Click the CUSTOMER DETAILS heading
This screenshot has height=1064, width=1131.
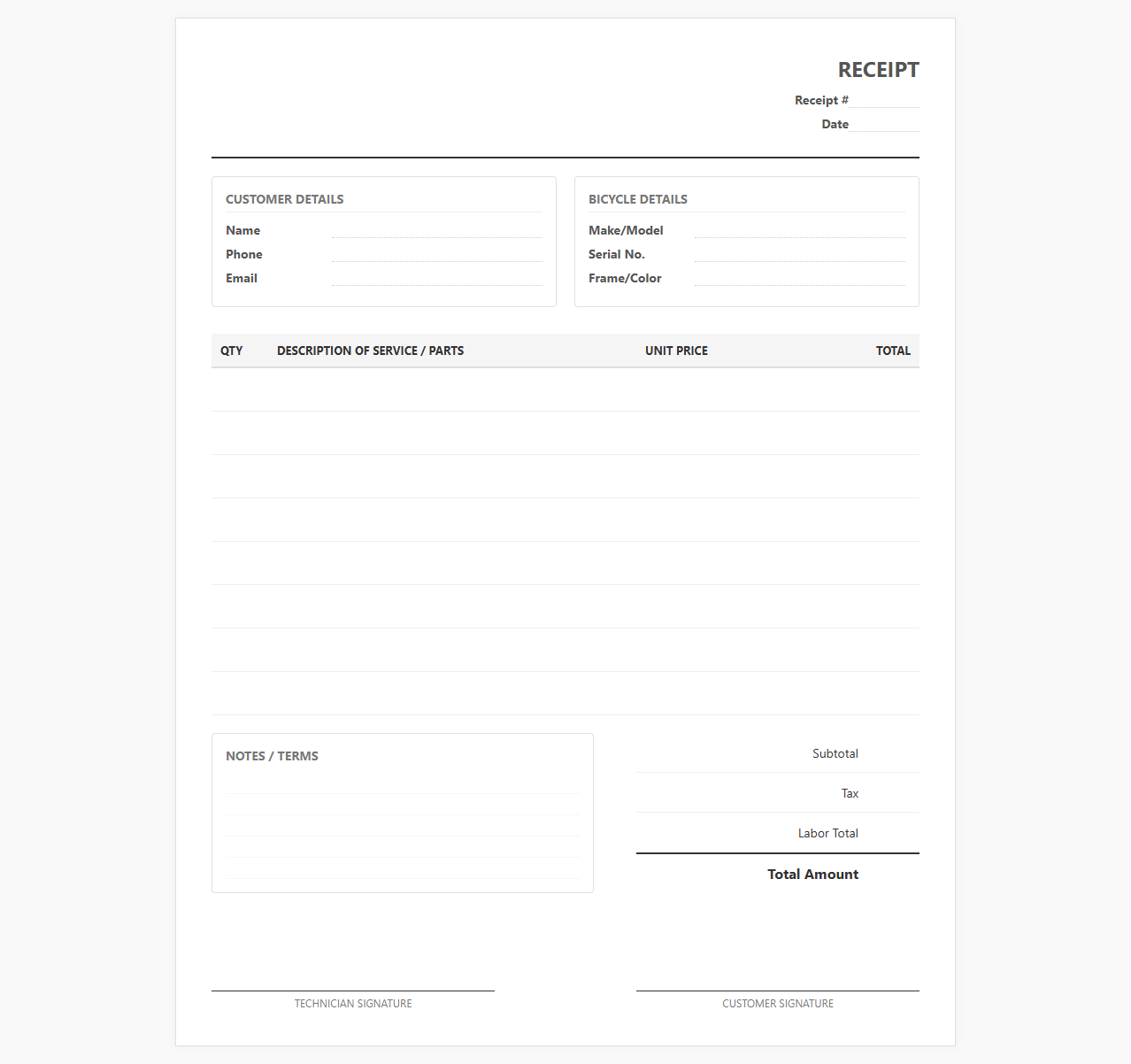click(x=285, y=199)
